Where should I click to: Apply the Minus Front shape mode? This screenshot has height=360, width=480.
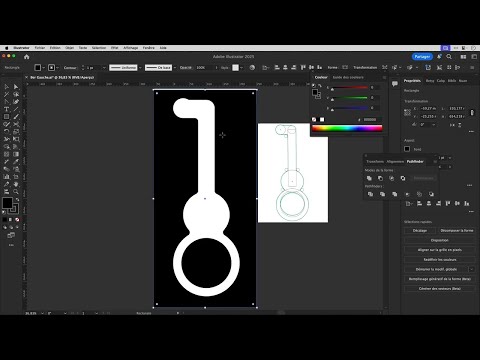coord(380,178)
